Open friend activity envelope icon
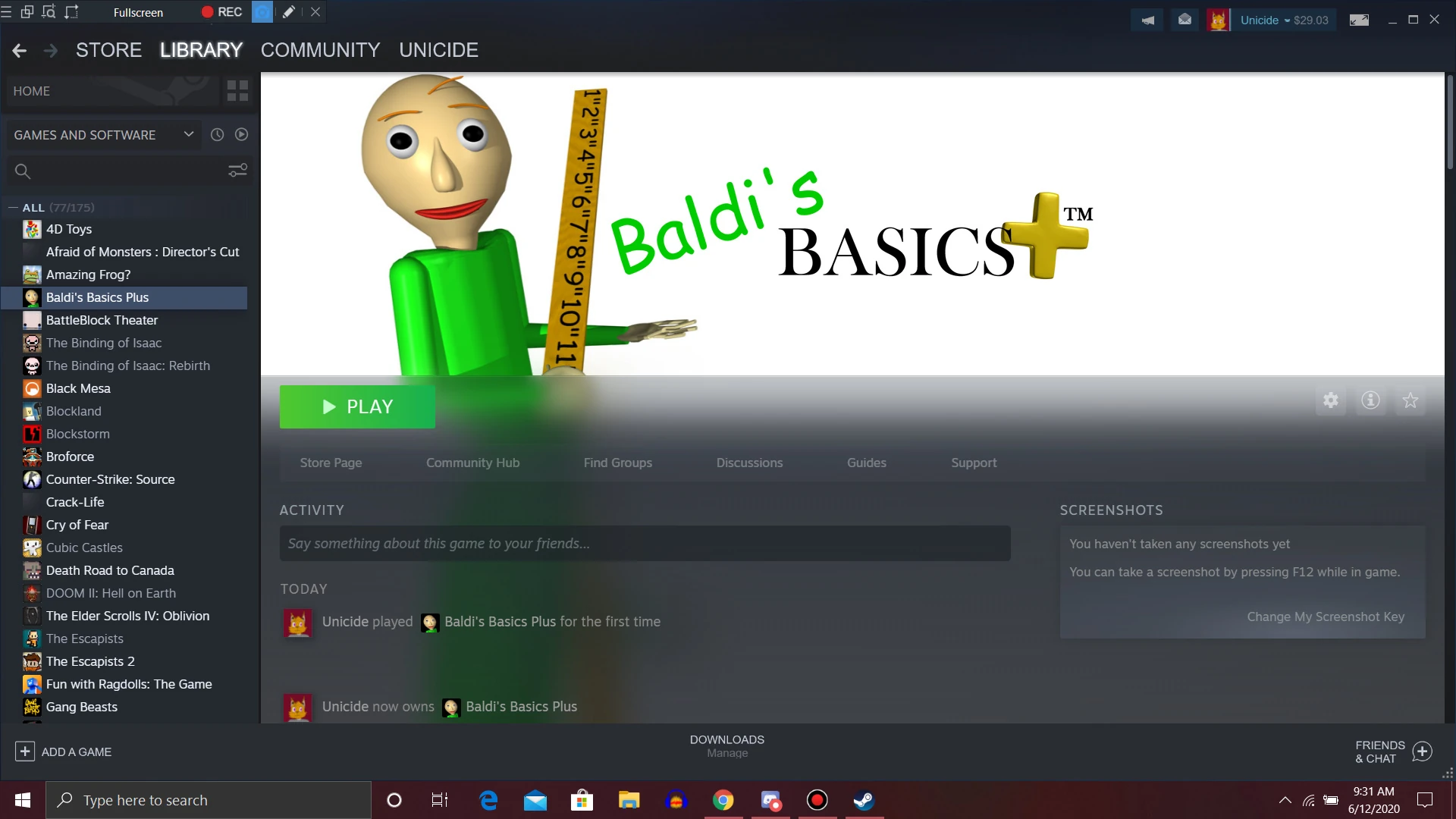This screenshot has width=1456, height=819. [x=1185, y=20]
